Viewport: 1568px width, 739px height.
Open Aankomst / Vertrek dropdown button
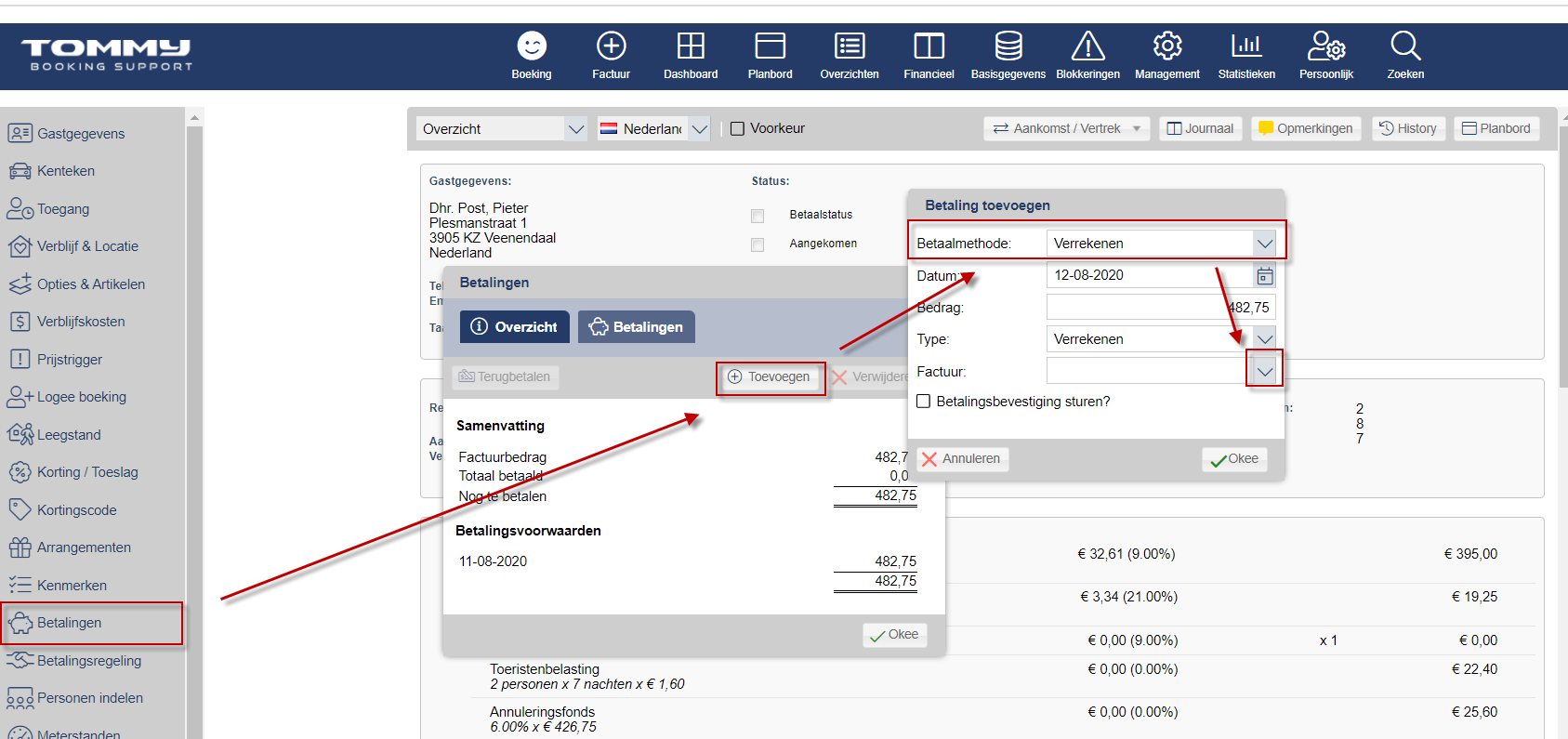1067,128
